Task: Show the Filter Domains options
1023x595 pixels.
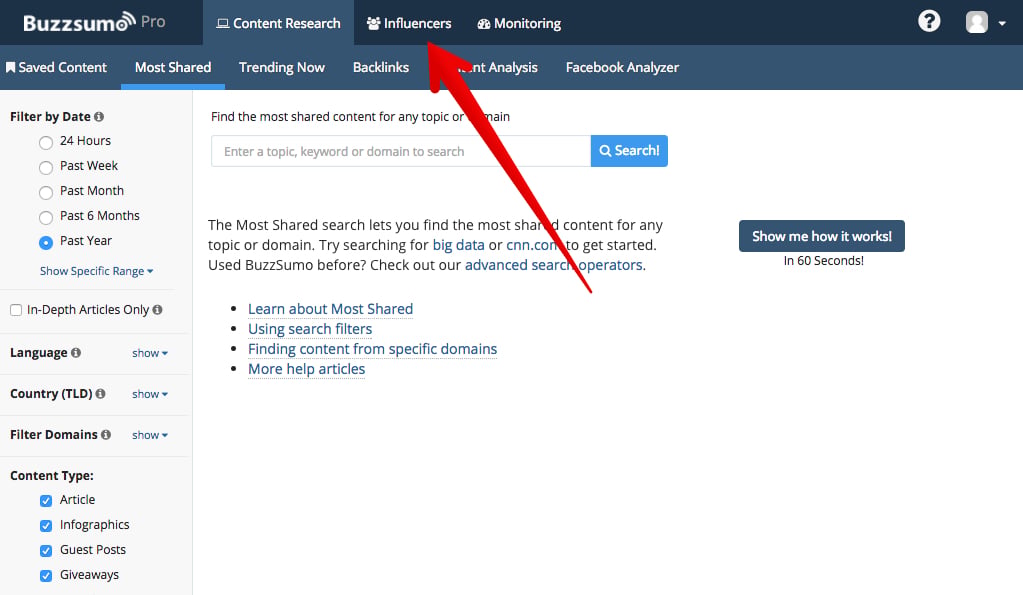Action: point(150,435)
